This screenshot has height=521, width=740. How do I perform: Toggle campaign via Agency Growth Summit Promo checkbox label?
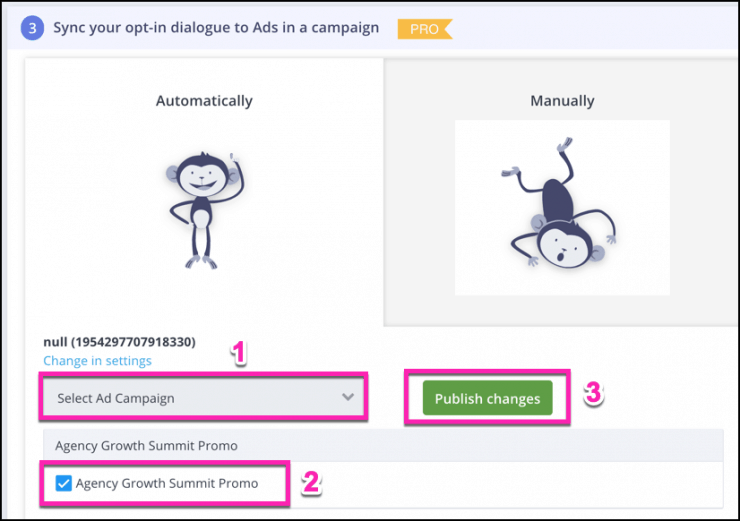click(x=167, y=483)
